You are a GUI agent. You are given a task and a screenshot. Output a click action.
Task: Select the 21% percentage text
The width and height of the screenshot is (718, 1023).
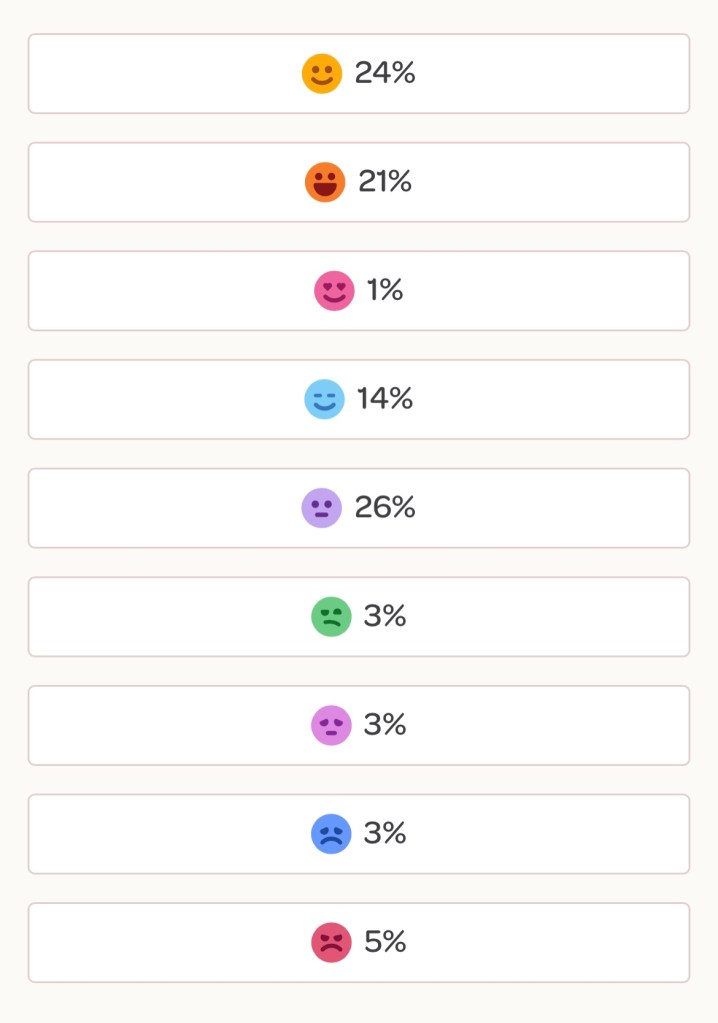[x=385, y=182]
